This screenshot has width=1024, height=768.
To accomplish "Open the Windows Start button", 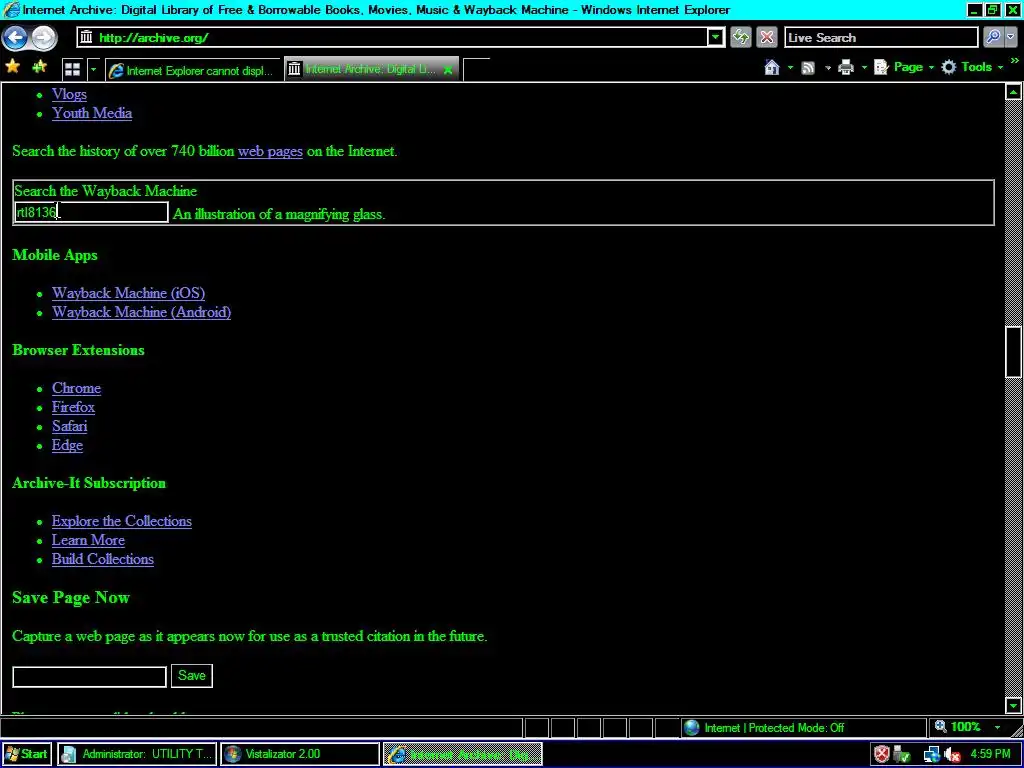I will (x=27, y=754).
